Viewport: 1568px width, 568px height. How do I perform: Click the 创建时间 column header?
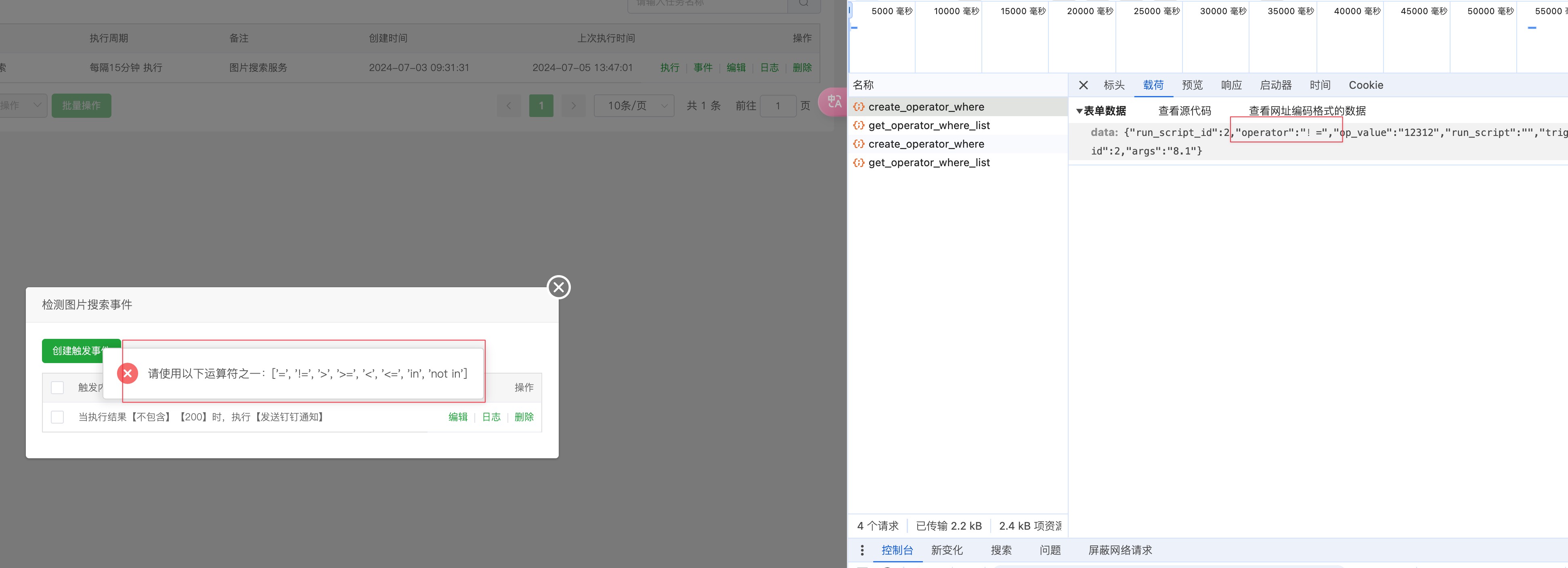(x=388, y=38)
